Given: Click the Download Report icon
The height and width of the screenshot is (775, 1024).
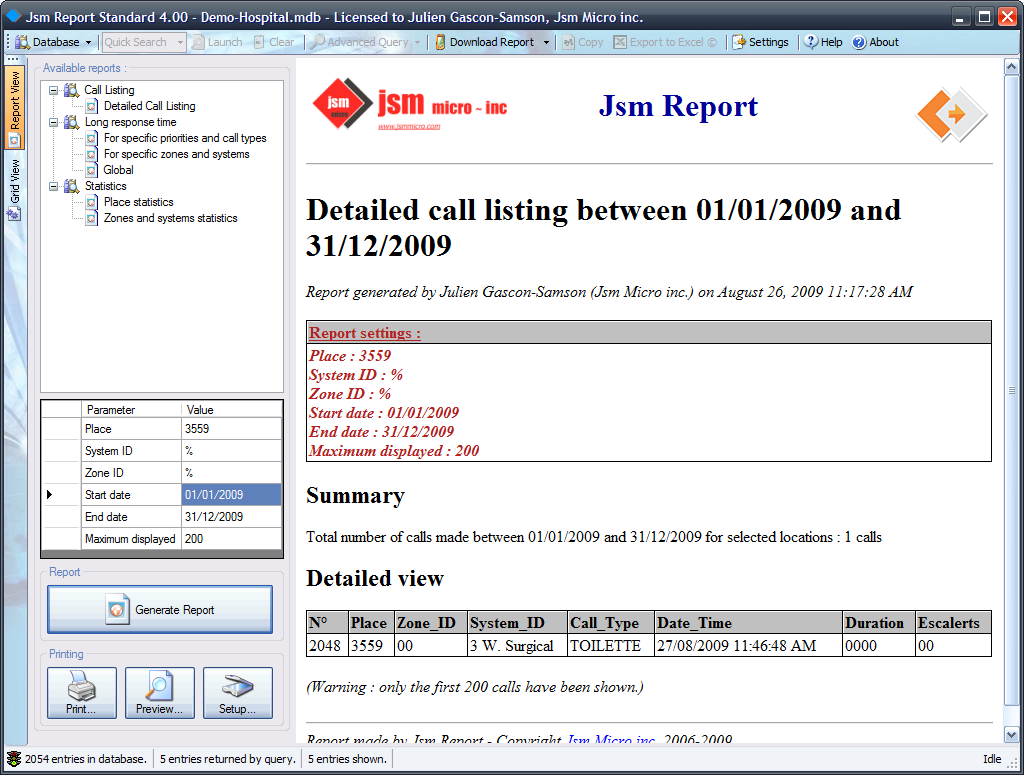Looking at the screenshot, I should tap(440, 42).
